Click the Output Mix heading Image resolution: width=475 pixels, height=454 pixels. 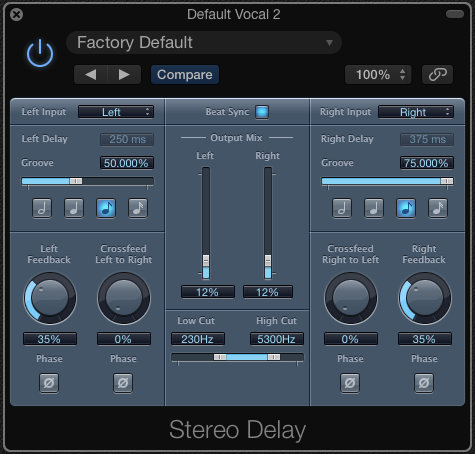[236, 138]
